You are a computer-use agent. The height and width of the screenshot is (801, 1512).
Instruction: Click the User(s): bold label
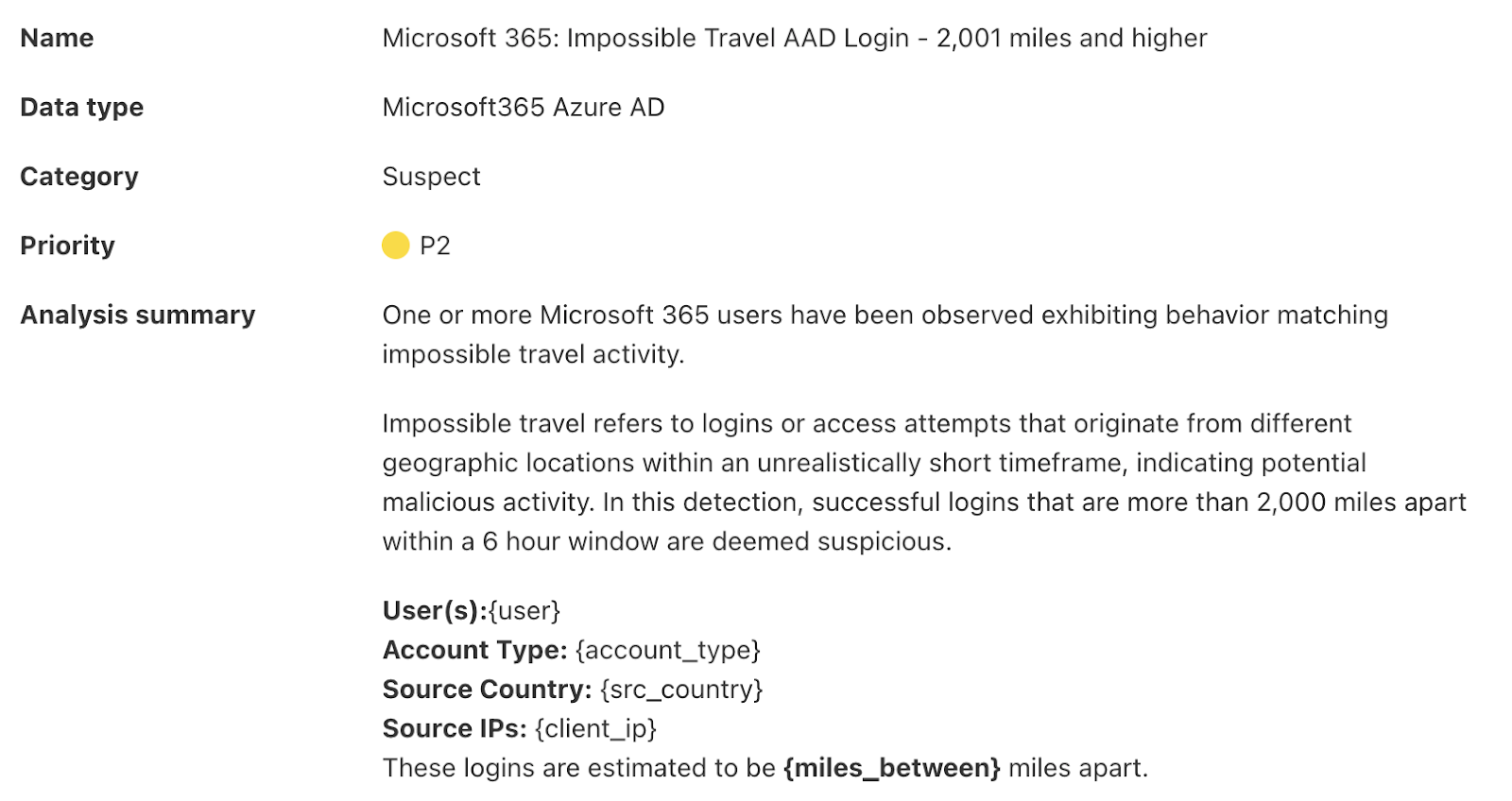(x=435, y=610)
